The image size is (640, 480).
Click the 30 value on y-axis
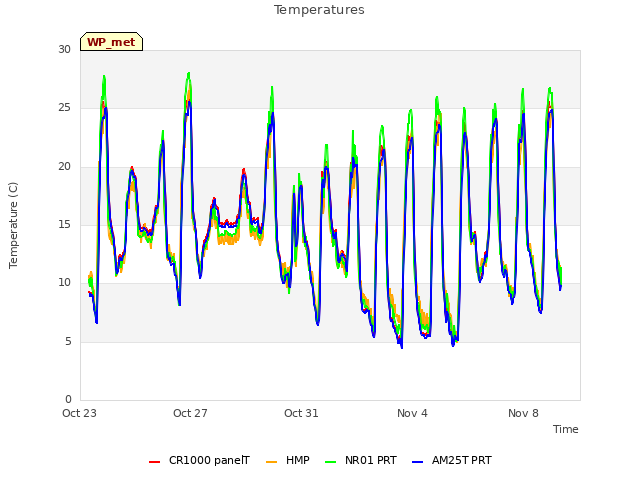[x=64, y=50]
